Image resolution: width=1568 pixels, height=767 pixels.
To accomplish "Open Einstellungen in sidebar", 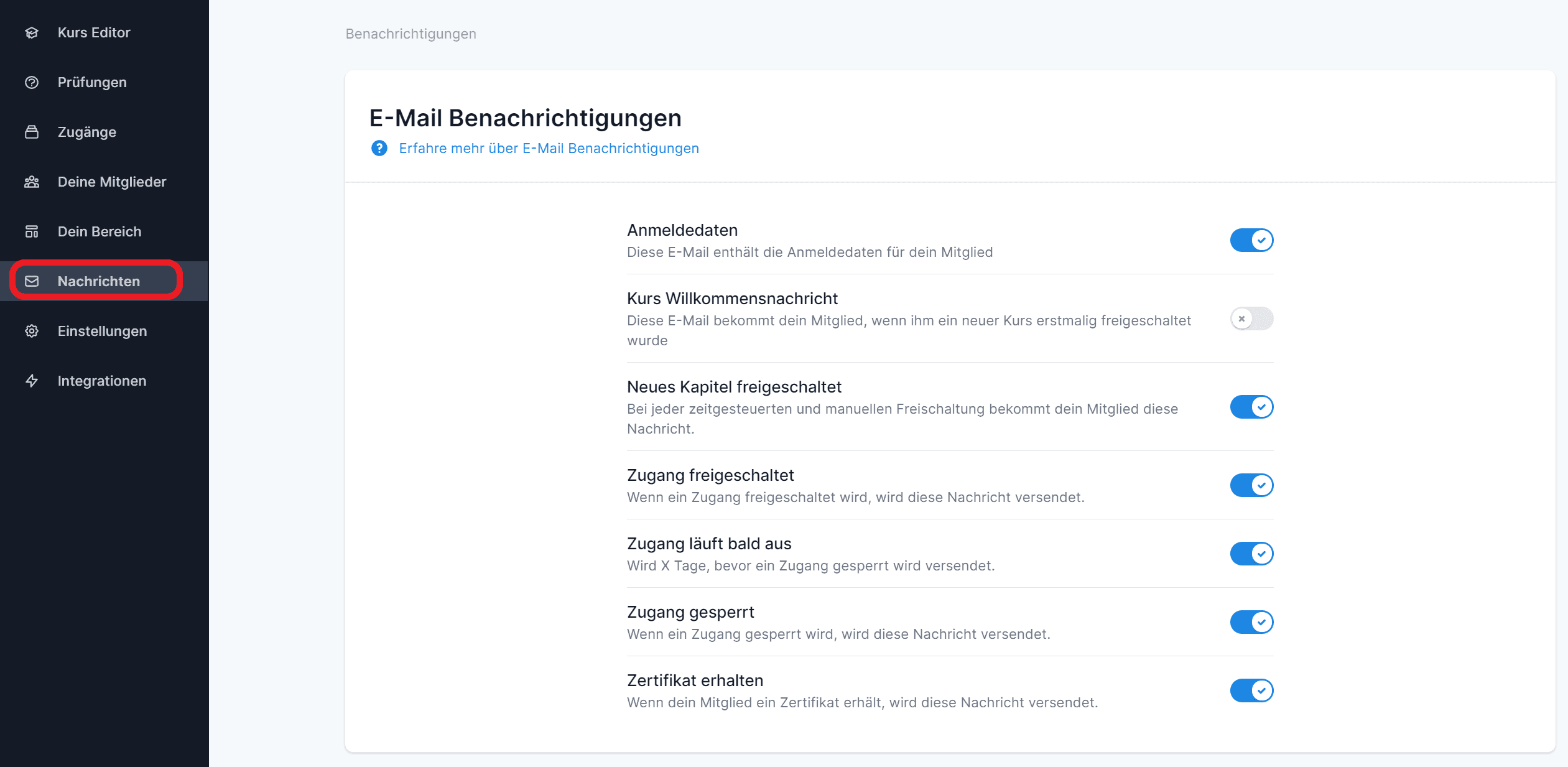I will pos(104,331).
